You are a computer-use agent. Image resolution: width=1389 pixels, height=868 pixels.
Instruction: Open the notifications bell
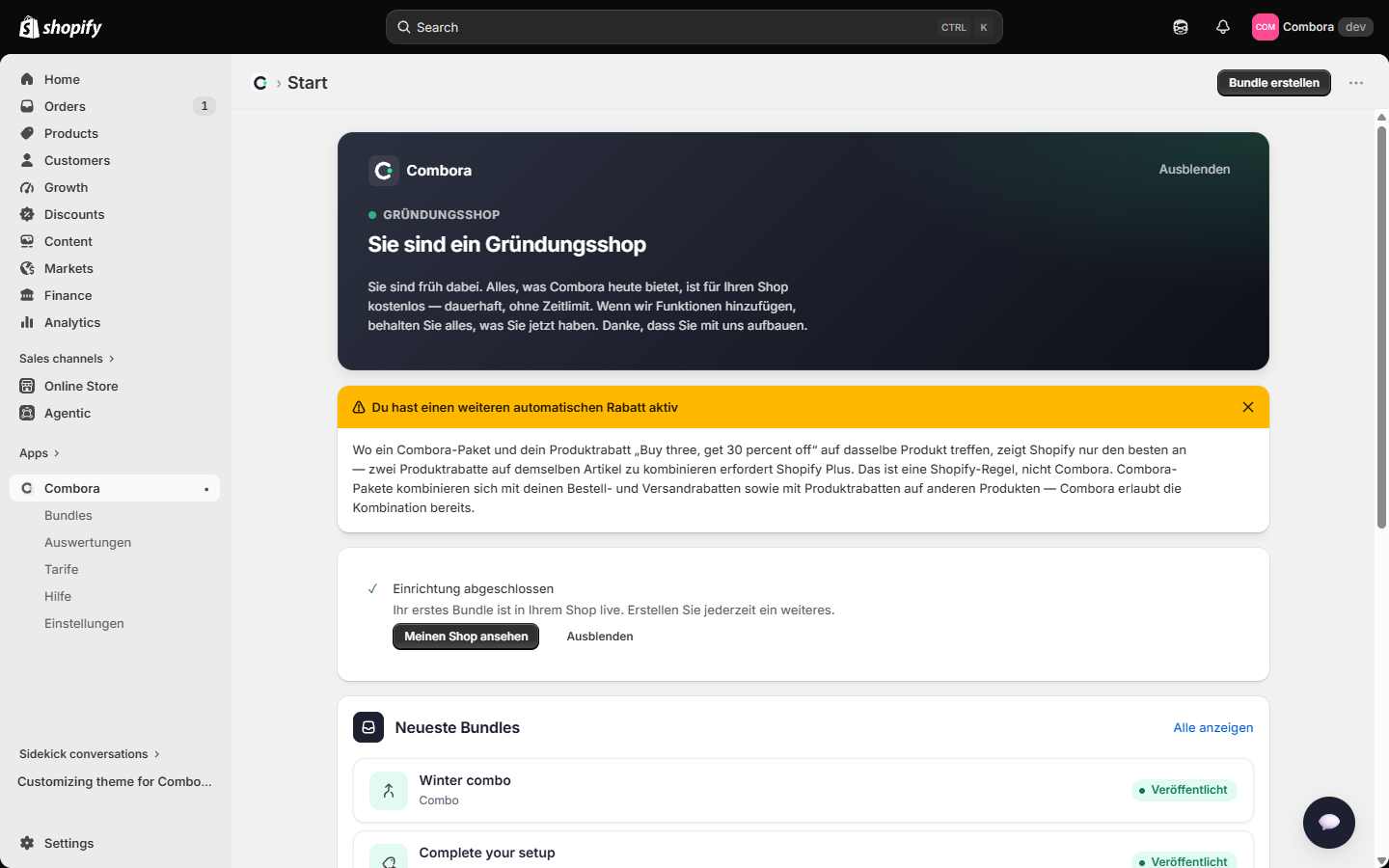point(1223,27)
